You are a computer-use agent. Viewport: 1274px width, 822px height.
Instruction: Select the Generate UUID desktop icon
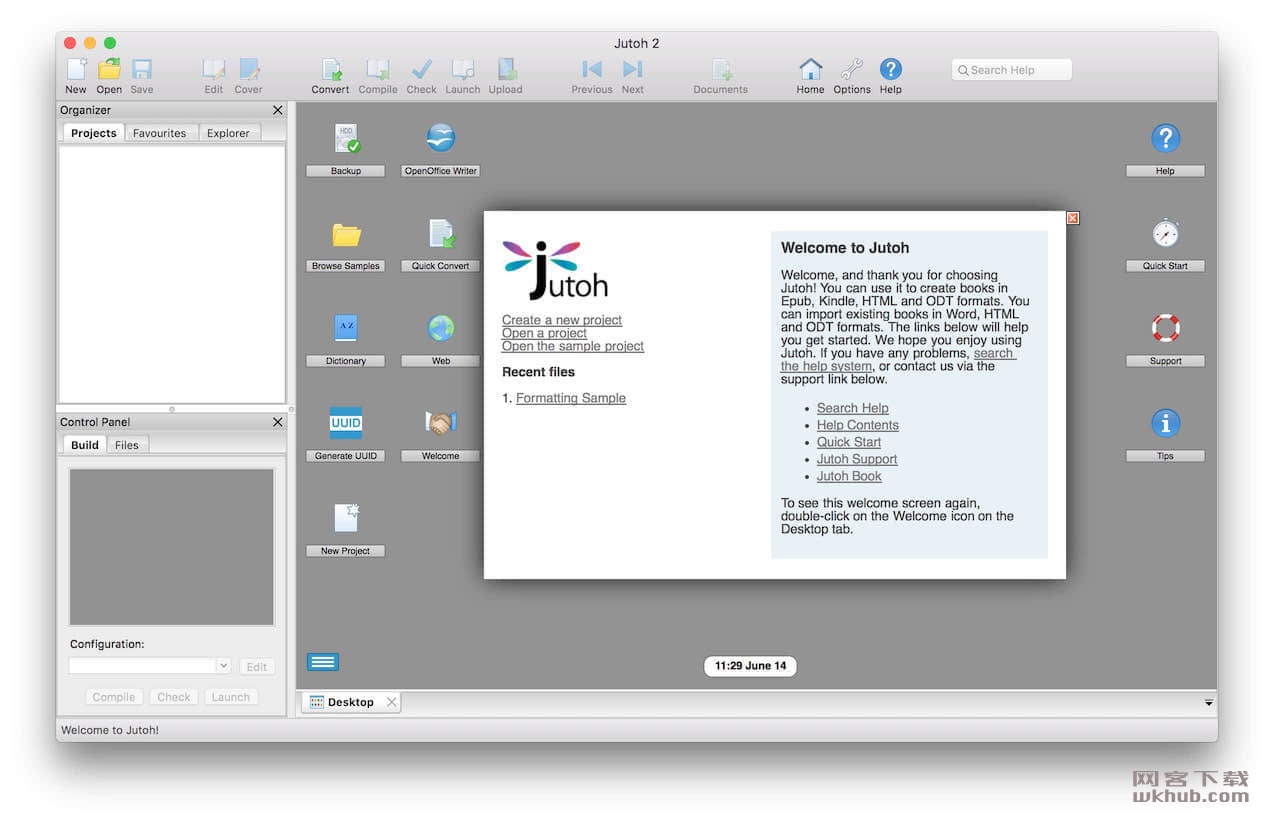(346, 423)
